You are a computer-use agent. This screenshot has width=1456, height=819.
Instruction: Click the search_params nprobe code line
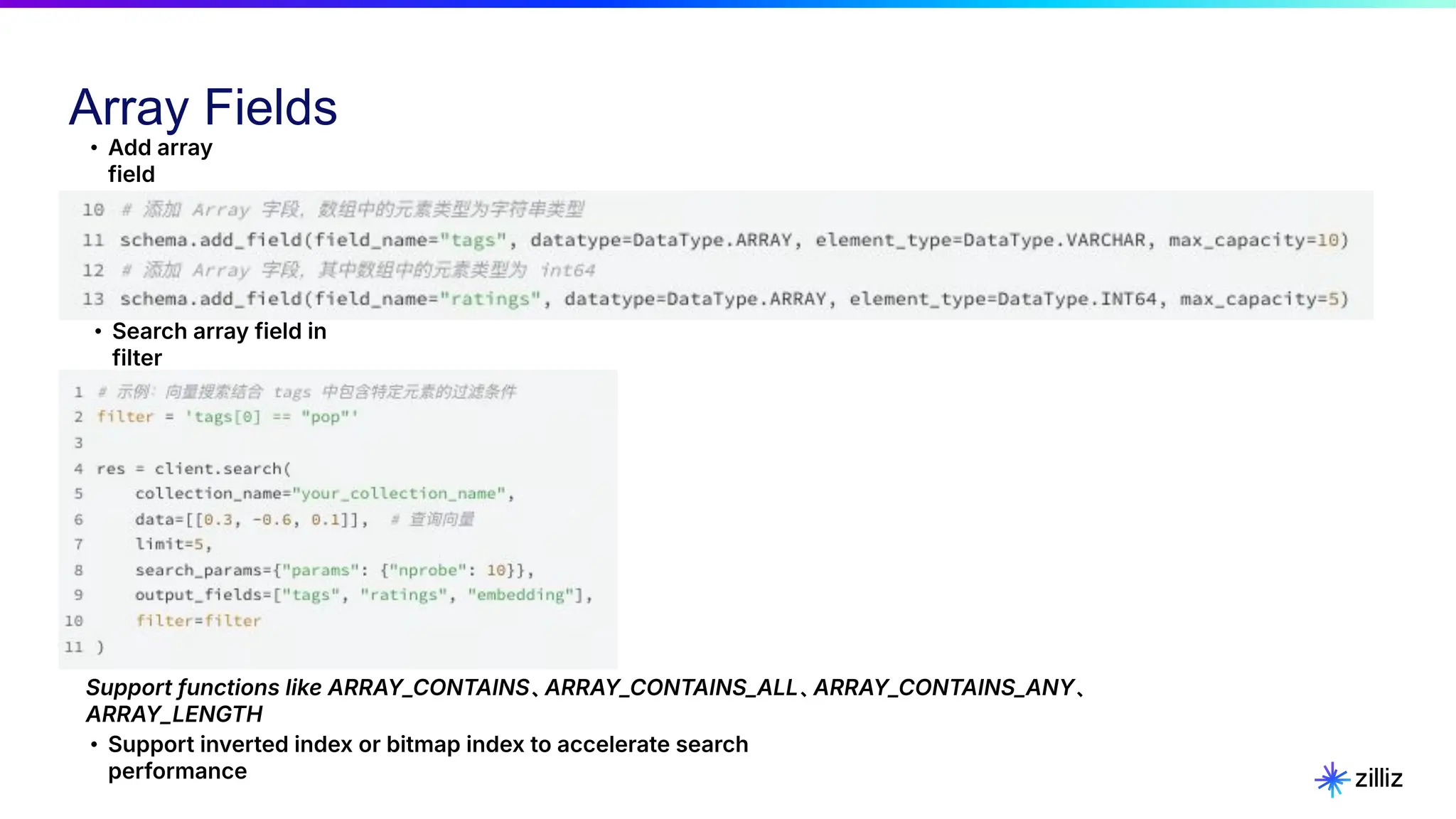334,570
